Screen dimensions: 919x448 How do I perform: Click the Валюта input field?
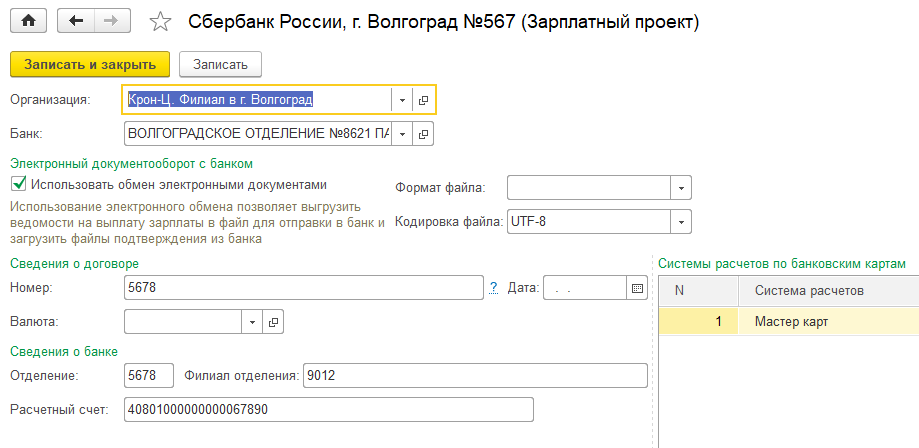183,322
